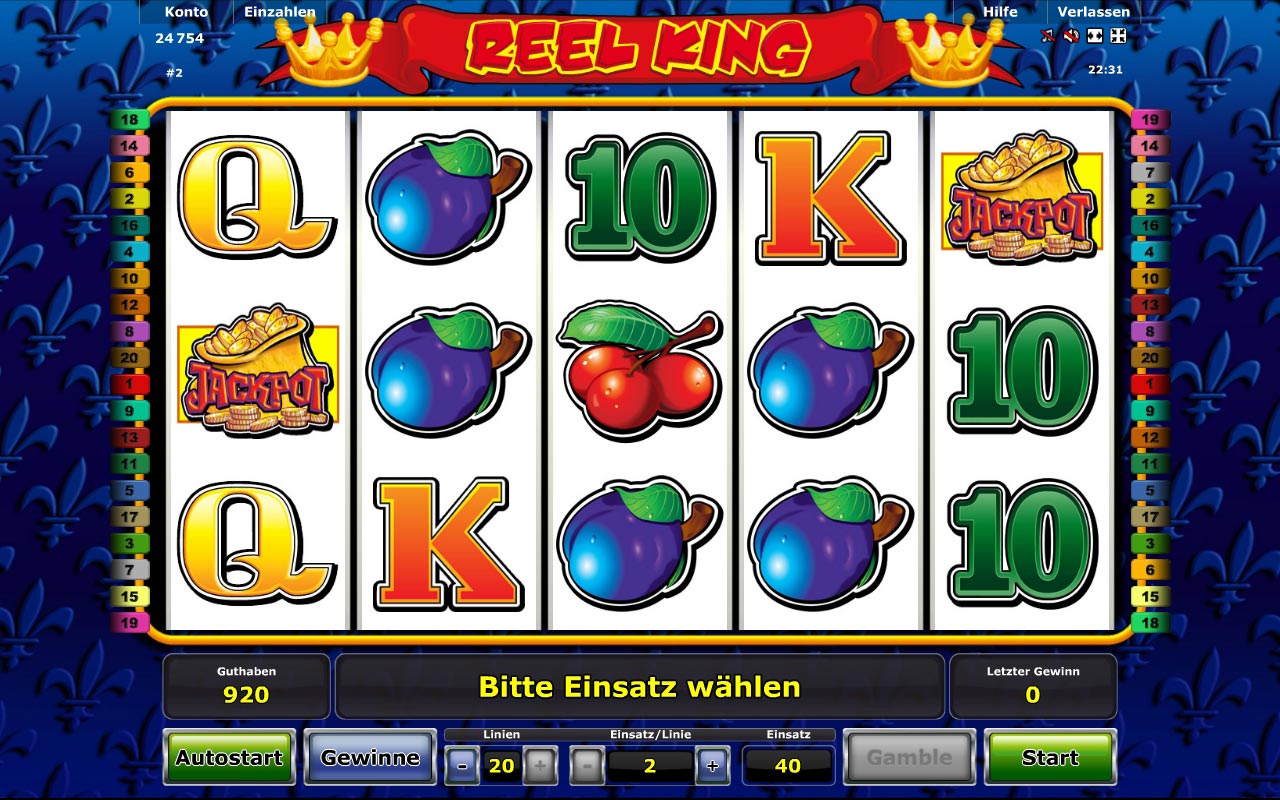Click the cherries symbol on middle reel
This screenshot has height=800, width=1280.
[640, 368]
